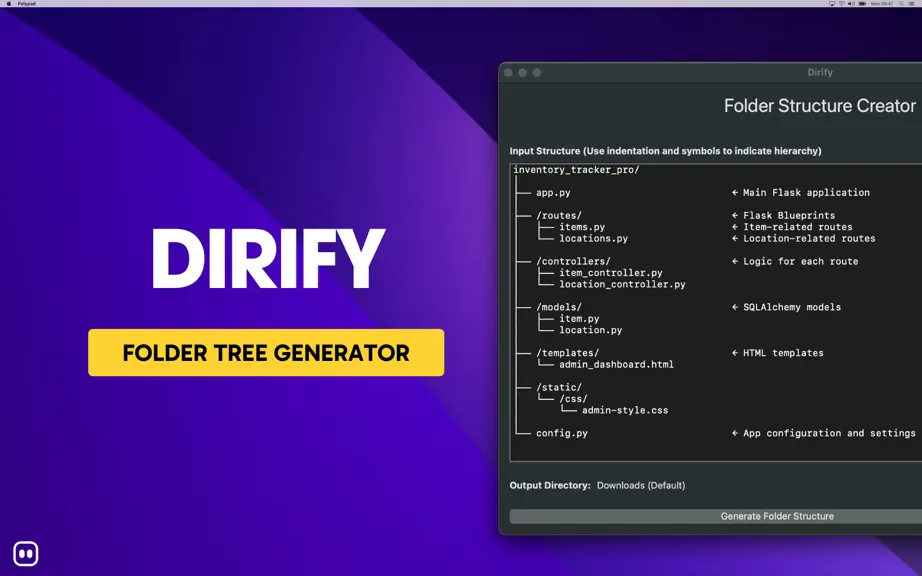Select the location.py entry
922x576 pixels.
point(590,330)
